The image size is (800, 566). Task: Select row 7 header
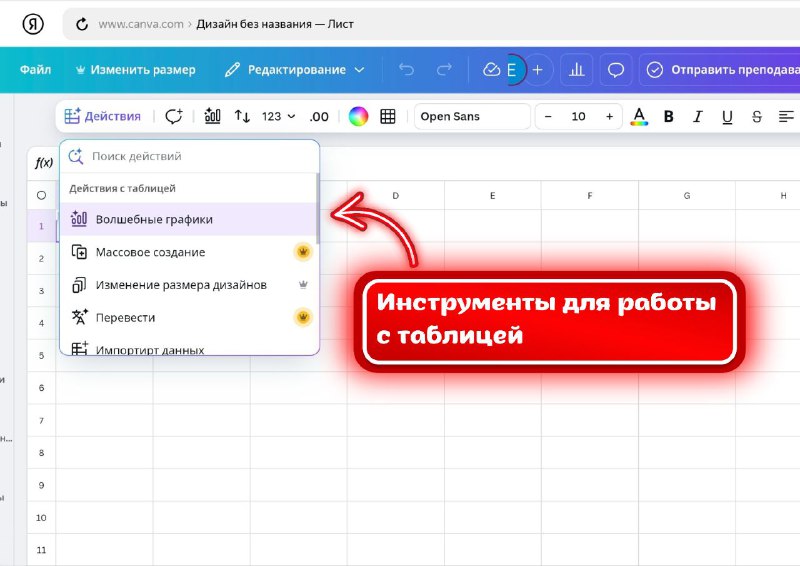tap(41, 421)
